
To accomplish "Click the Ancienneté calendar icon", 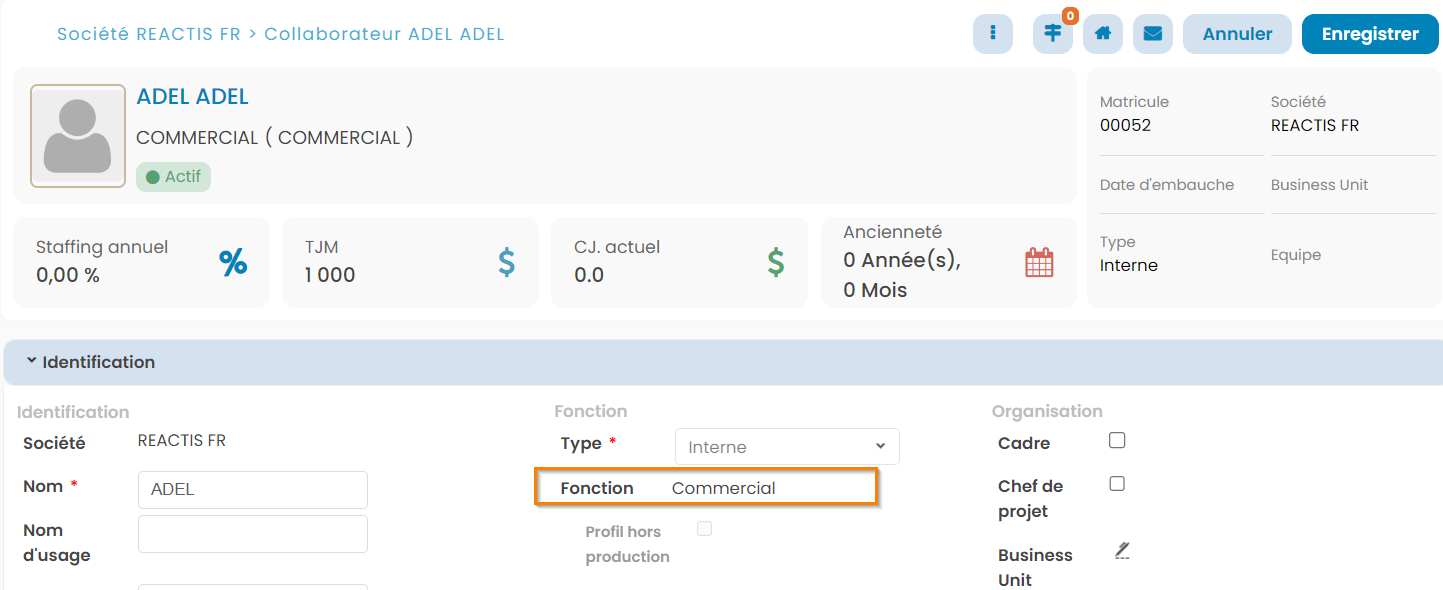I will (x=1039, y=263).
